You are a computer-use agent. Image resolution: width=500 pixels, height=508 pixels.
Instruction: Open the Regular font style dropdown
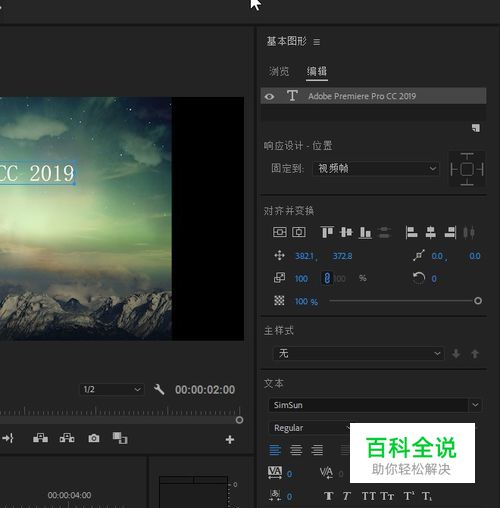309,428
